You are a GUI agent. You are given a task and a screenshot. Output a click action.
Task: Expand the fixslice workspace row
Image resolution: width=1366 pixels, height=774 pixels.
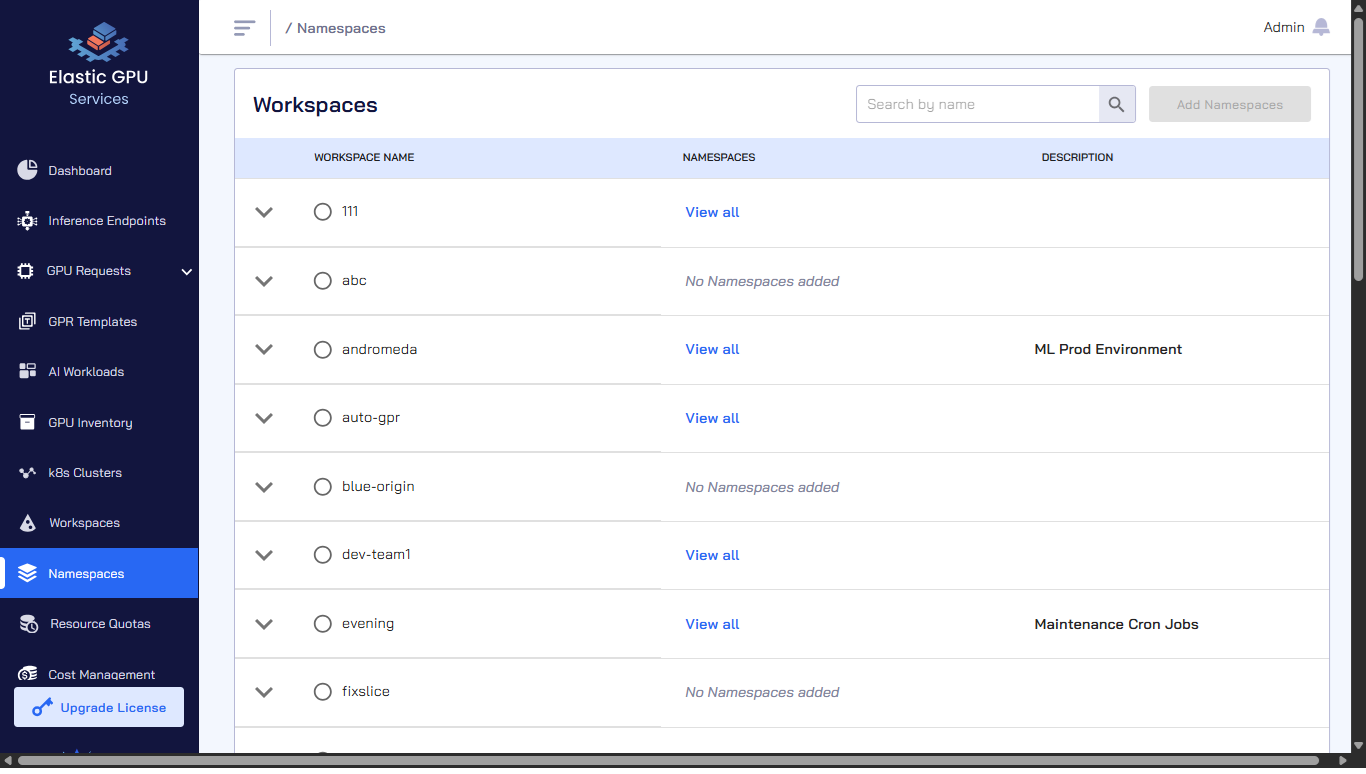pos(264,692)
